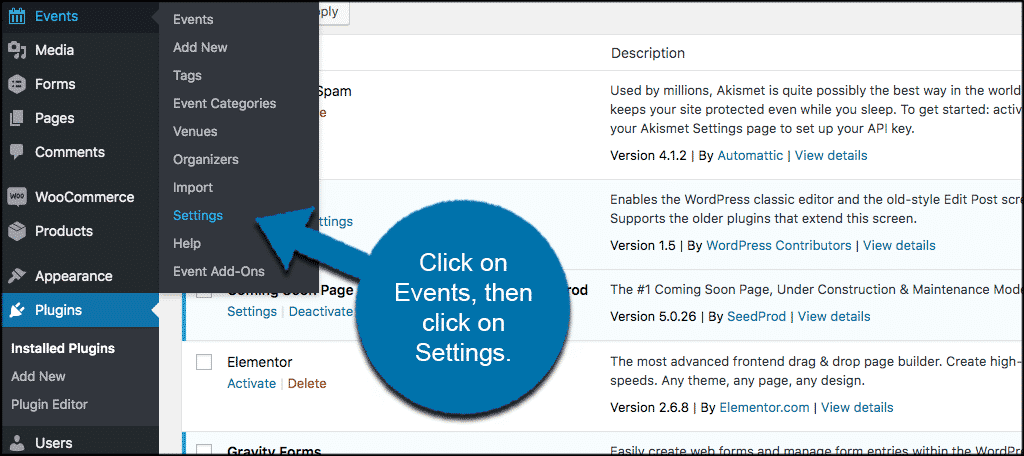Open Settings link under Coming Soon Page
This screenshot has width=1024, height=456.
[x=251, y=312]
